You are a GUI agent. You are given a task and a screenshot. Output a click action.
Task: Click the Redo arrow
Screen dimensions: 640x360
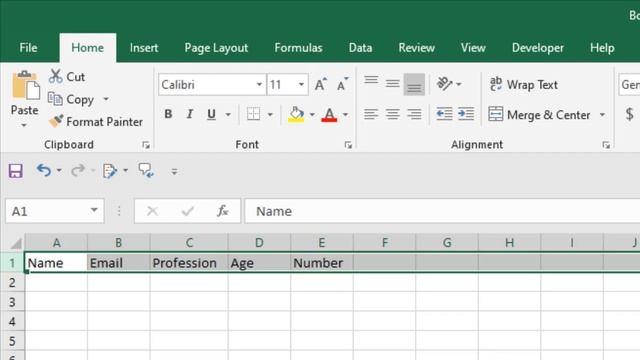(78, 170)
